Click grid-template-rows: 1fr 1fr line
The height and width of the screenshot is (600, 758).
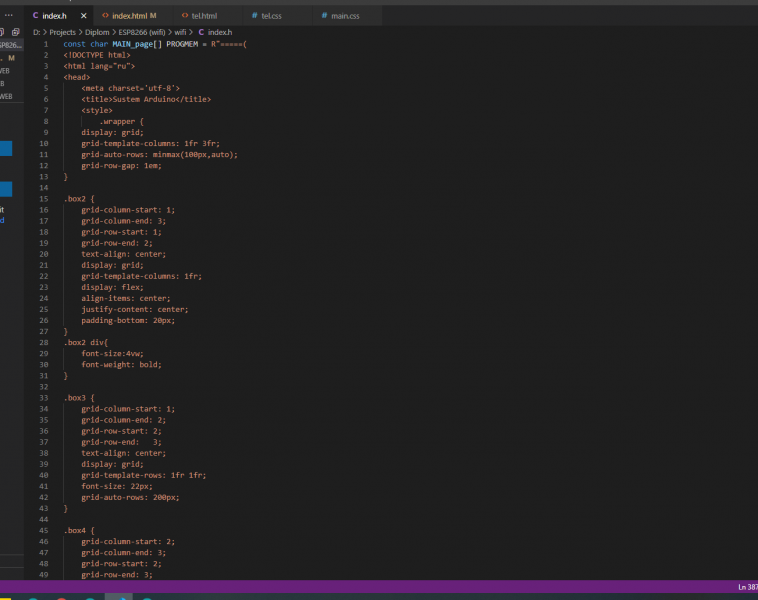click(144, 475)
